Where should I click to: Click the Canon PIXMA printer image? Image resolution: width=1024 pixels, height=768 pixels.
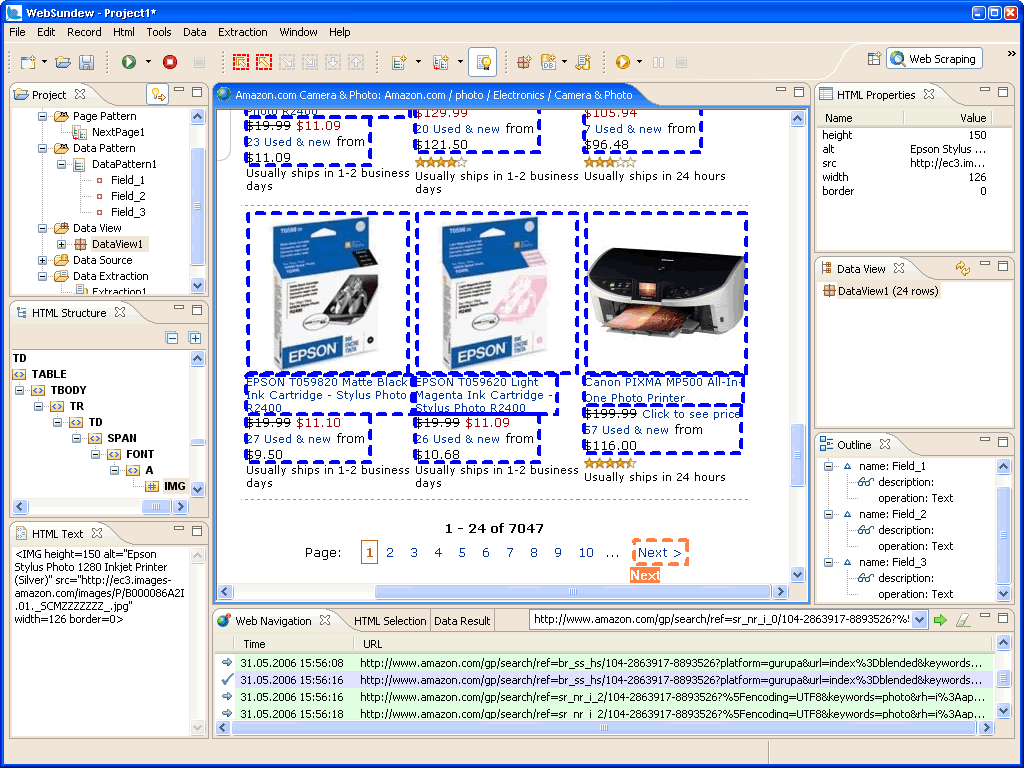tap(665, 293)
